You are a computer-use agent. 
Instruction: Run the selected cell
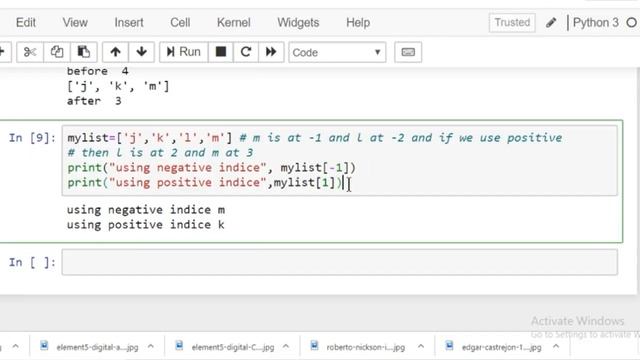pyautogui.click(x=184, y=52)
